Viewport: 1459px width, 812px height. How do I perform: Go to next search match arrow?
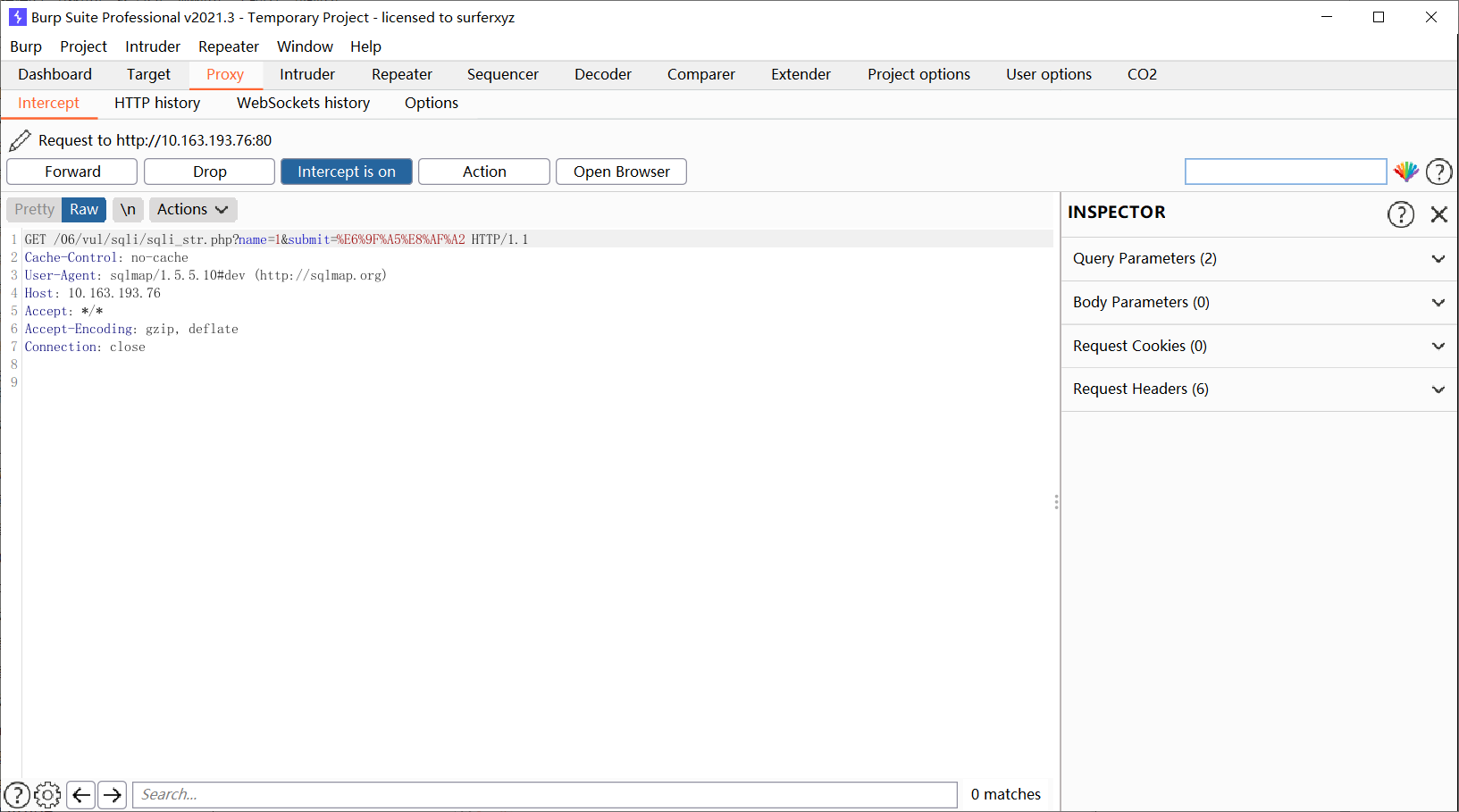tap(113, 795)
